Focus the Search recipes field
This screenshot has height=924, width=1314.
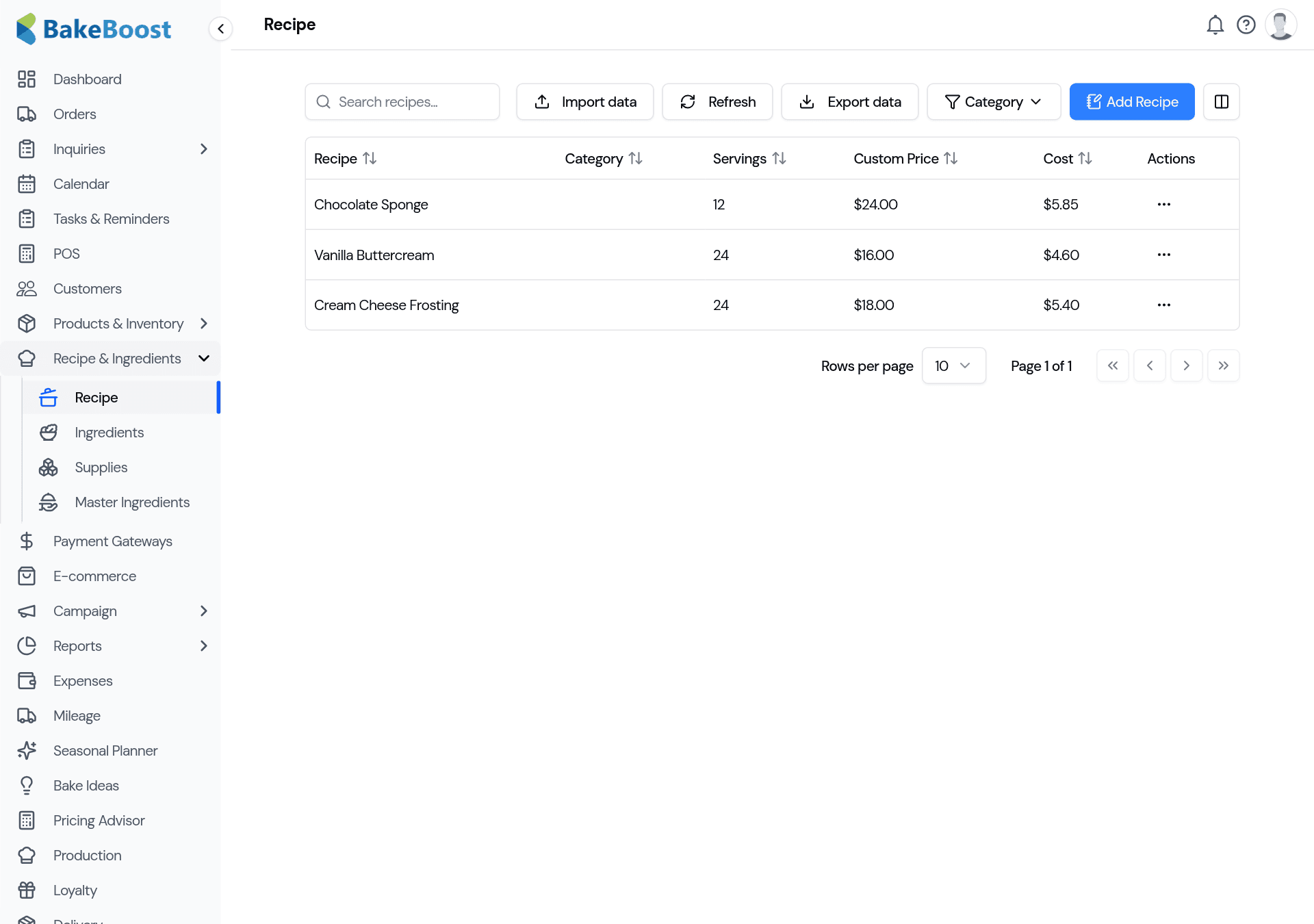click(x=402, y=102)
